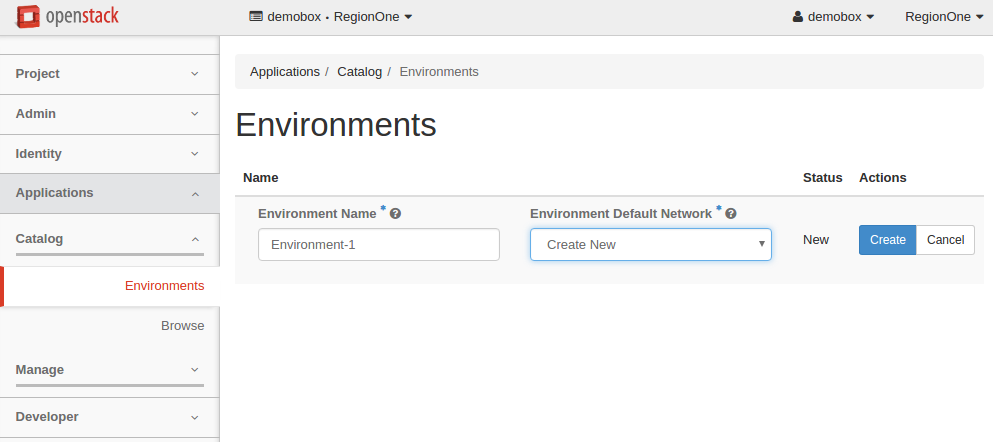Collapse the Applications sidebar section

[x=109, y=193]
